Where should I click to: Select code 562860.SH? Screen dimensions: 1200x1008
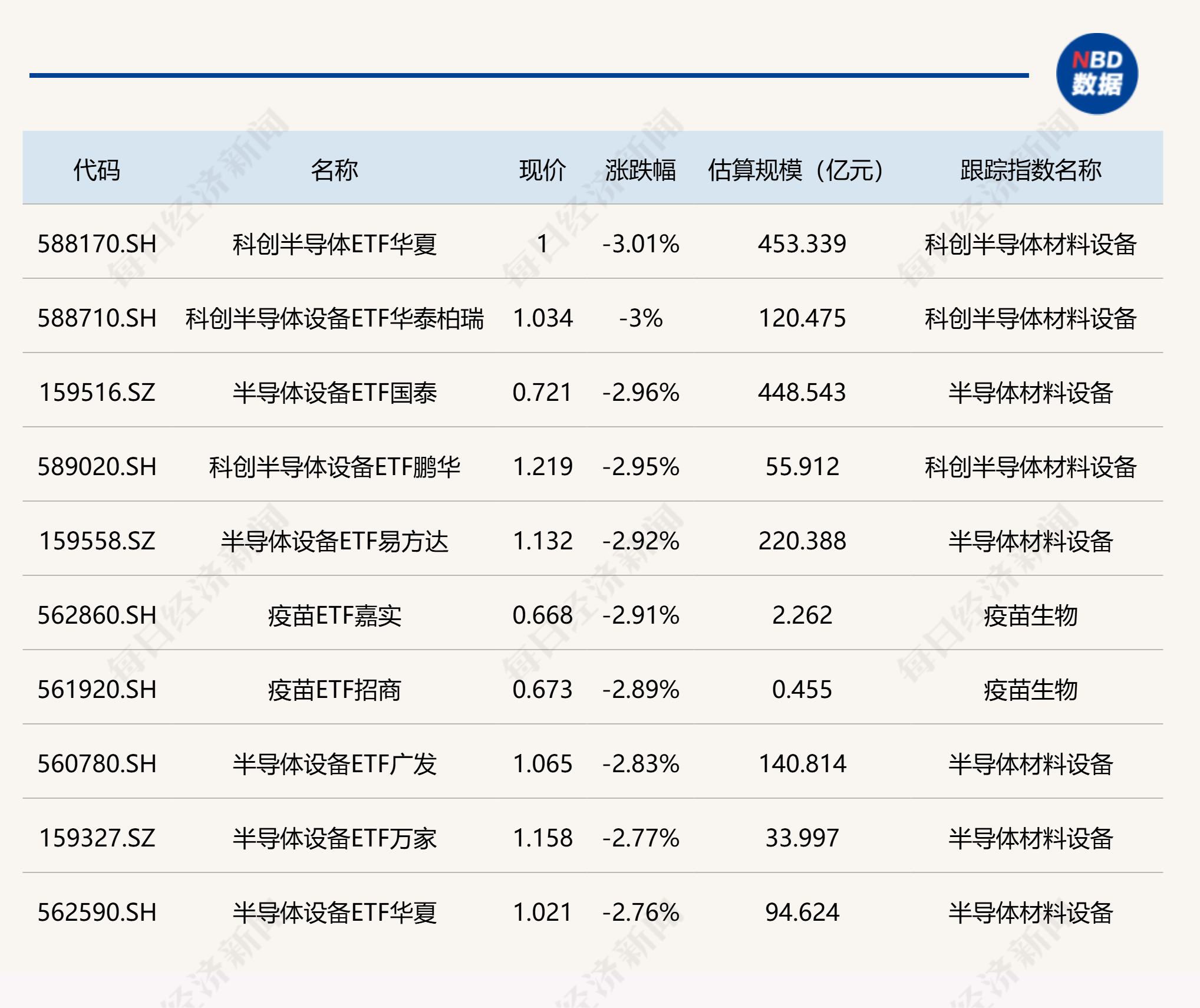[x=97, y=615]
